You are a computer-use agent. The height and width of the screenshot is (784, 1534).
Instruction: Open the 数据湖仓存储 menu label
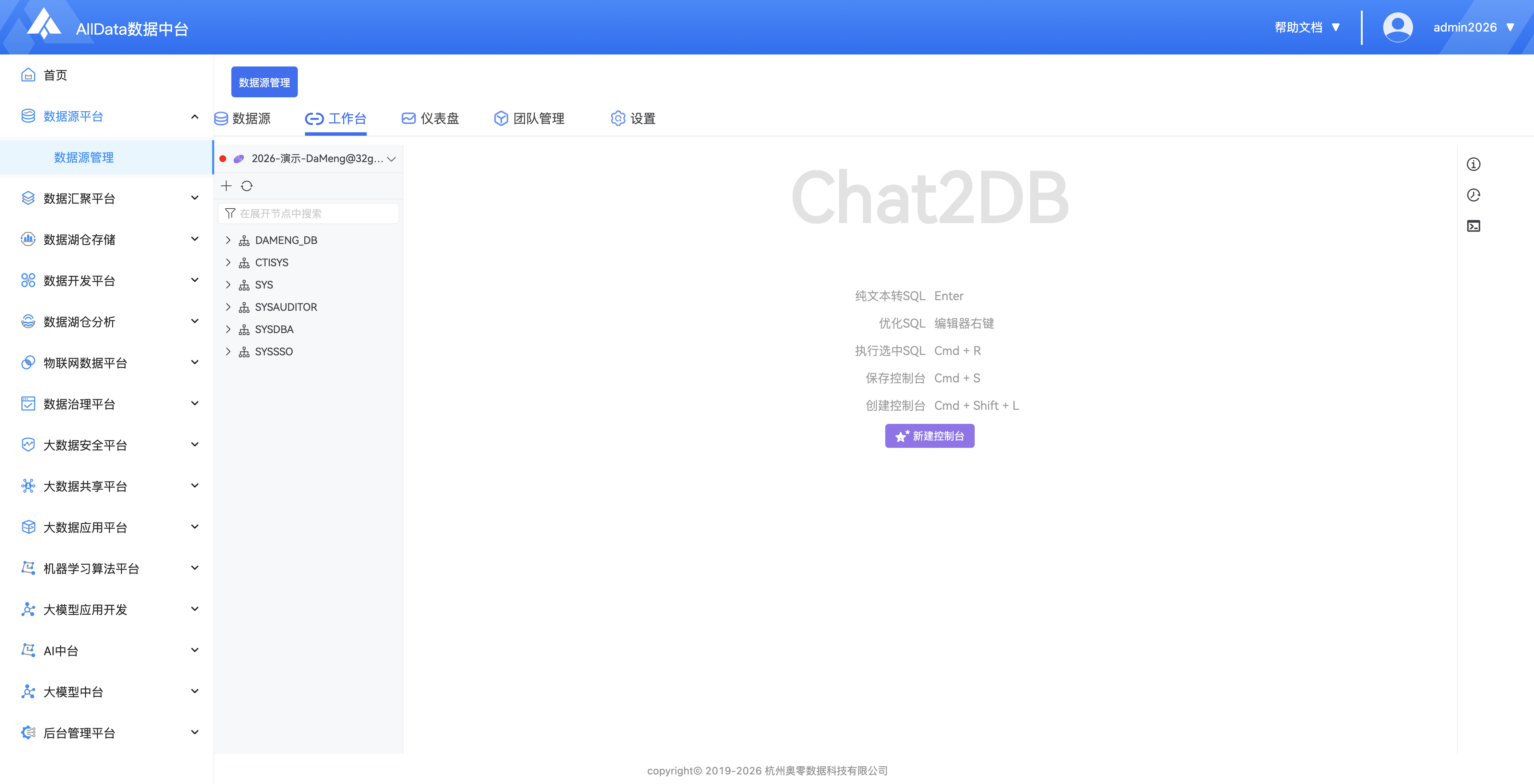click(79, 239)
